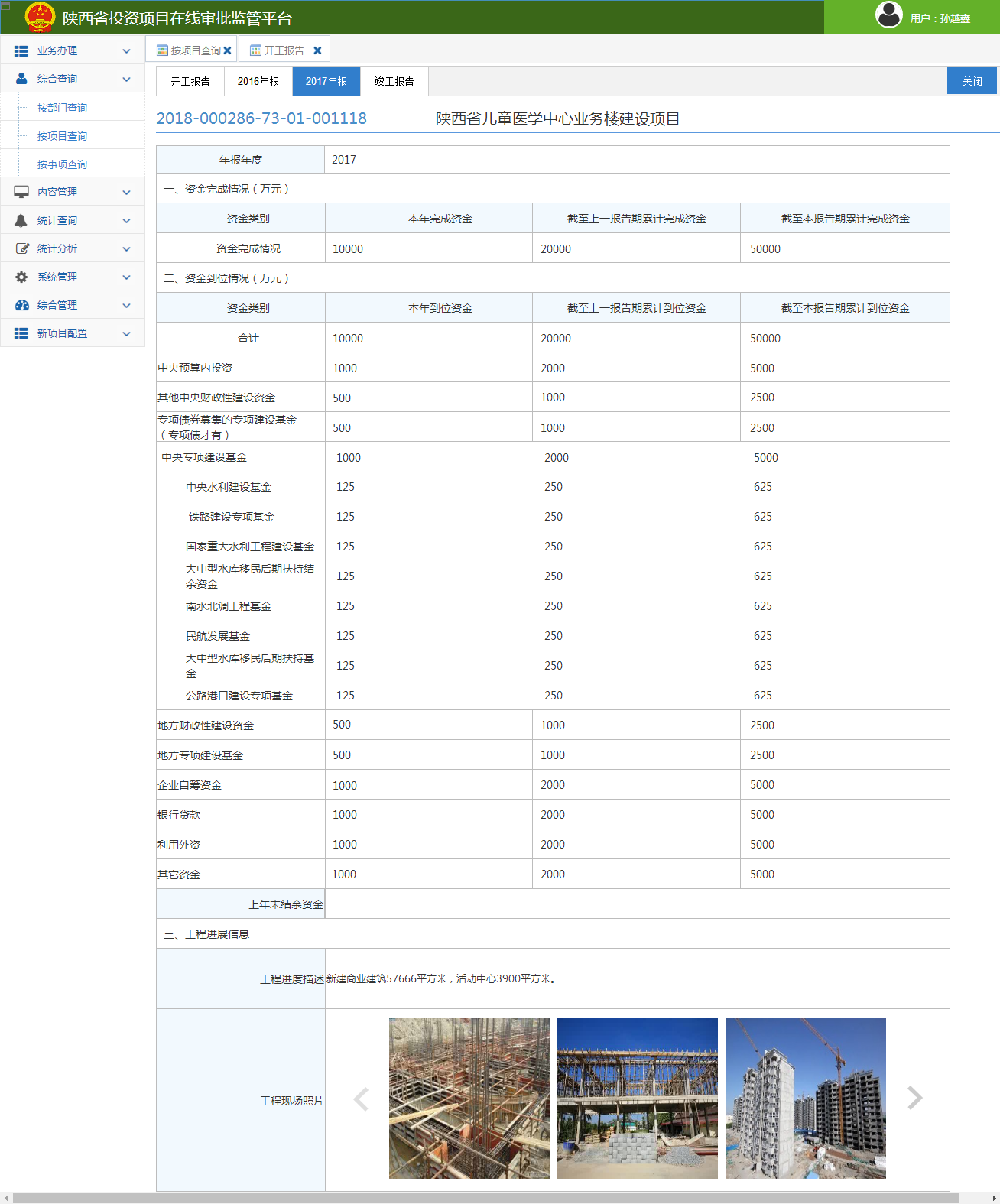Click the 年报年度 value 2017
Screen dimensions: 1000x1204
click(344, 160)
